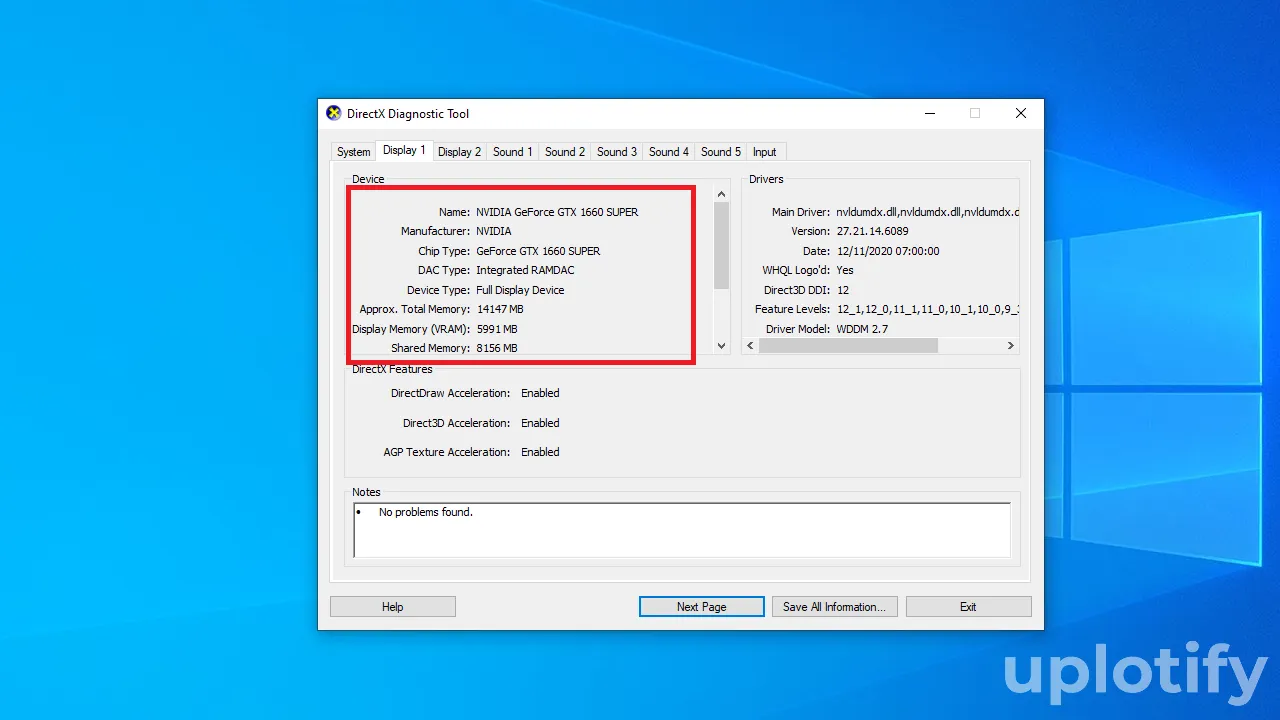Click driver version 27.21.14.6089
Image resolution: width=1280 pixels, height=720 pixels.
(x=872, y=231)
